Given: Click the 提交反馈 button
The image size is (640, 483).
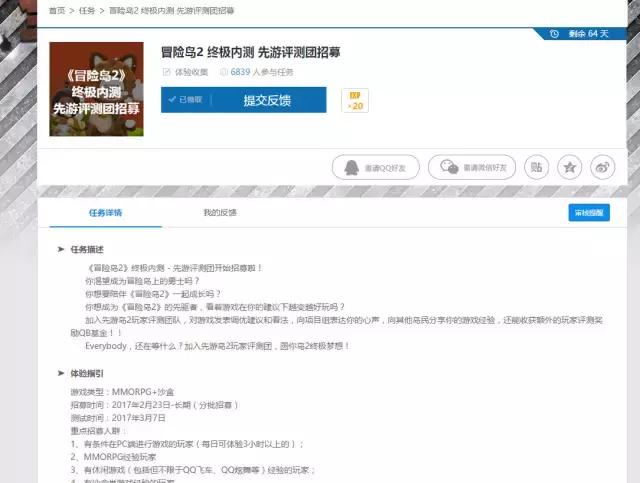Looking at the screenshot, I should pos(267,100).
